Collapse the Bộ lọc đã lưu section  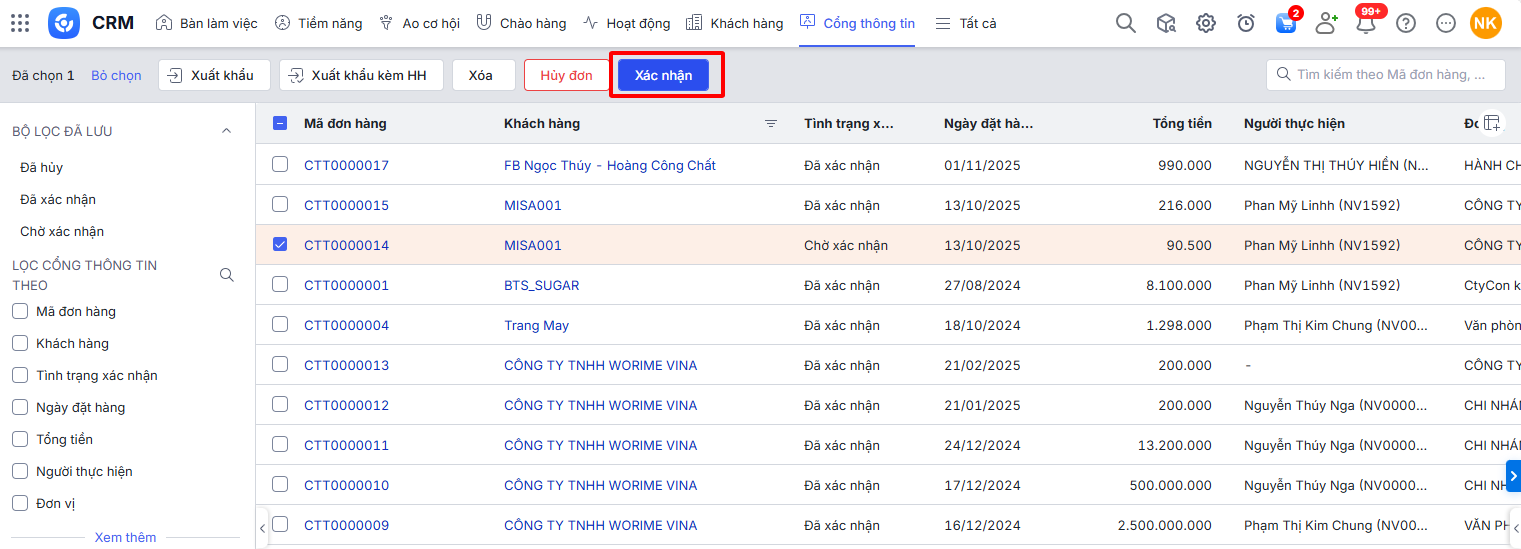pyautogui.click(x=226, y=131)
